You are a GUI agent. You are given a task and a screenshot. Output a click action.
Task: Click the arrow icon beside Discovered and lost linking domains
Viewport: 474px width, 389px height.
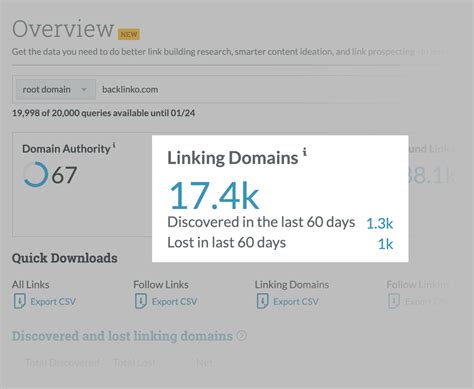(242, 335)
